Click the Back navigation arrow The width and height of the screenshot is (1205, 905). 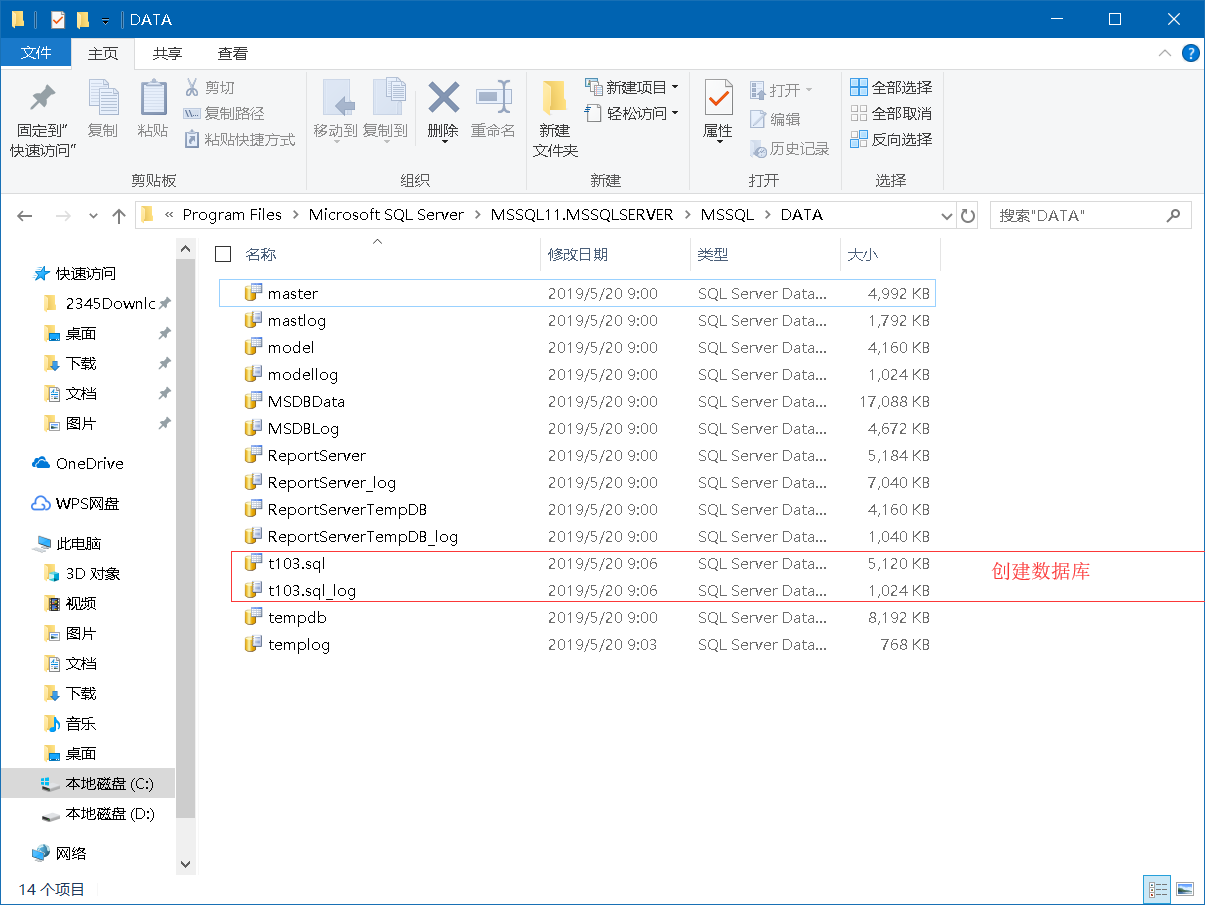25,215
